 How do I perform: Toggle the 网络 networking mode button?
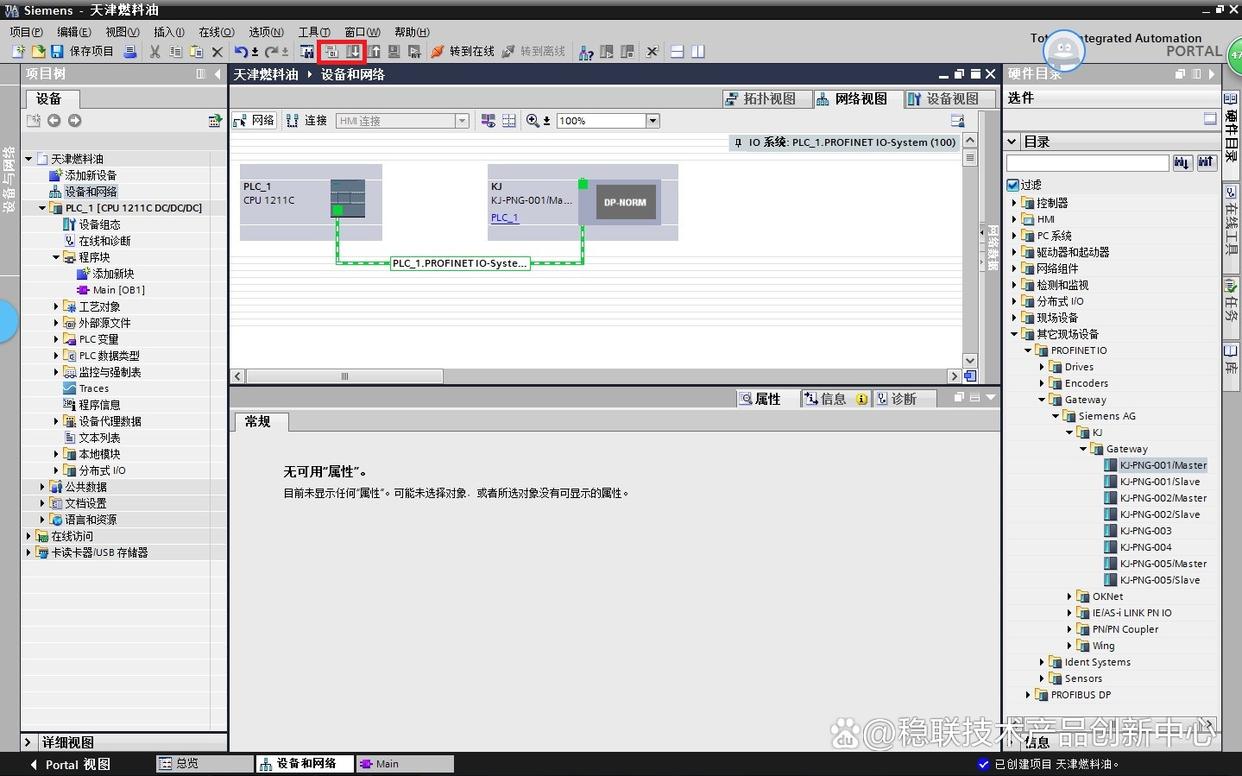pyautogui.click(x=254, y=121)
